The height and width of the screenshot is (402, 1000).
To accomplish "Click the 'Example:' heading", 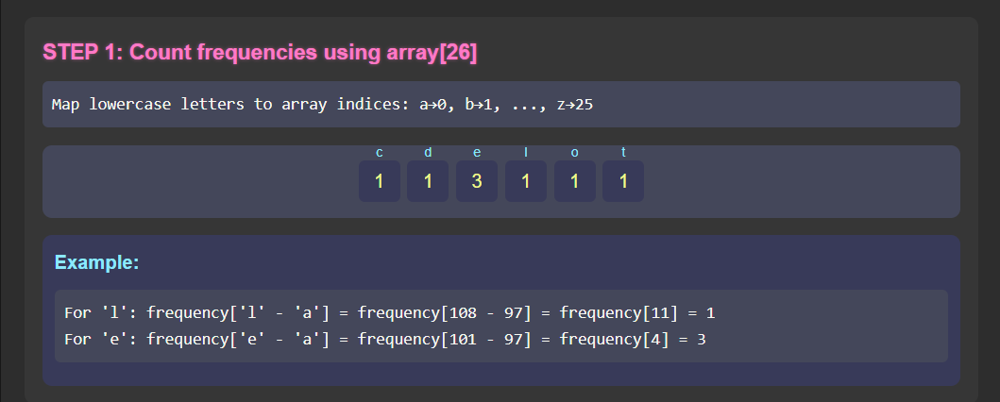I will pyautogui.click(x=97, y=263).
